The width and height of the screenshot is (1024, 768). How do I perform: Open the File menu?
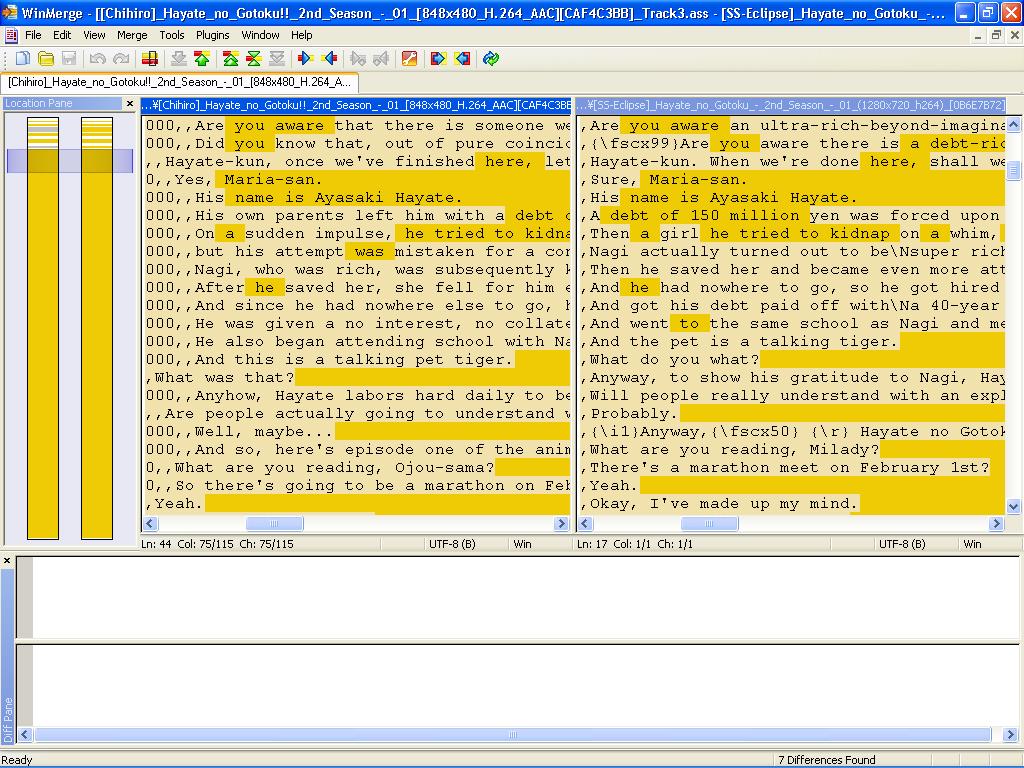point(33,35)
